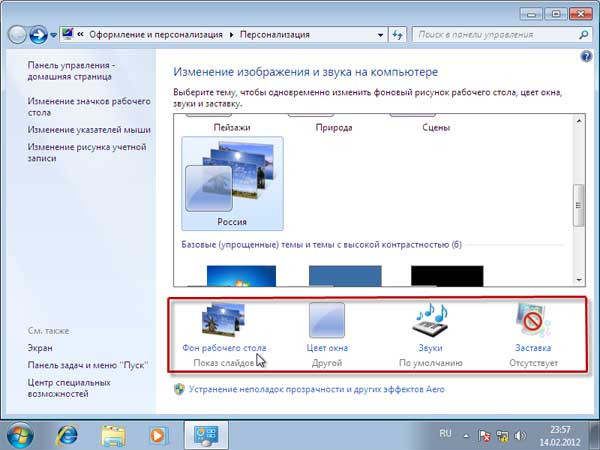Show hidden tray icons arrow

[466, 435]
